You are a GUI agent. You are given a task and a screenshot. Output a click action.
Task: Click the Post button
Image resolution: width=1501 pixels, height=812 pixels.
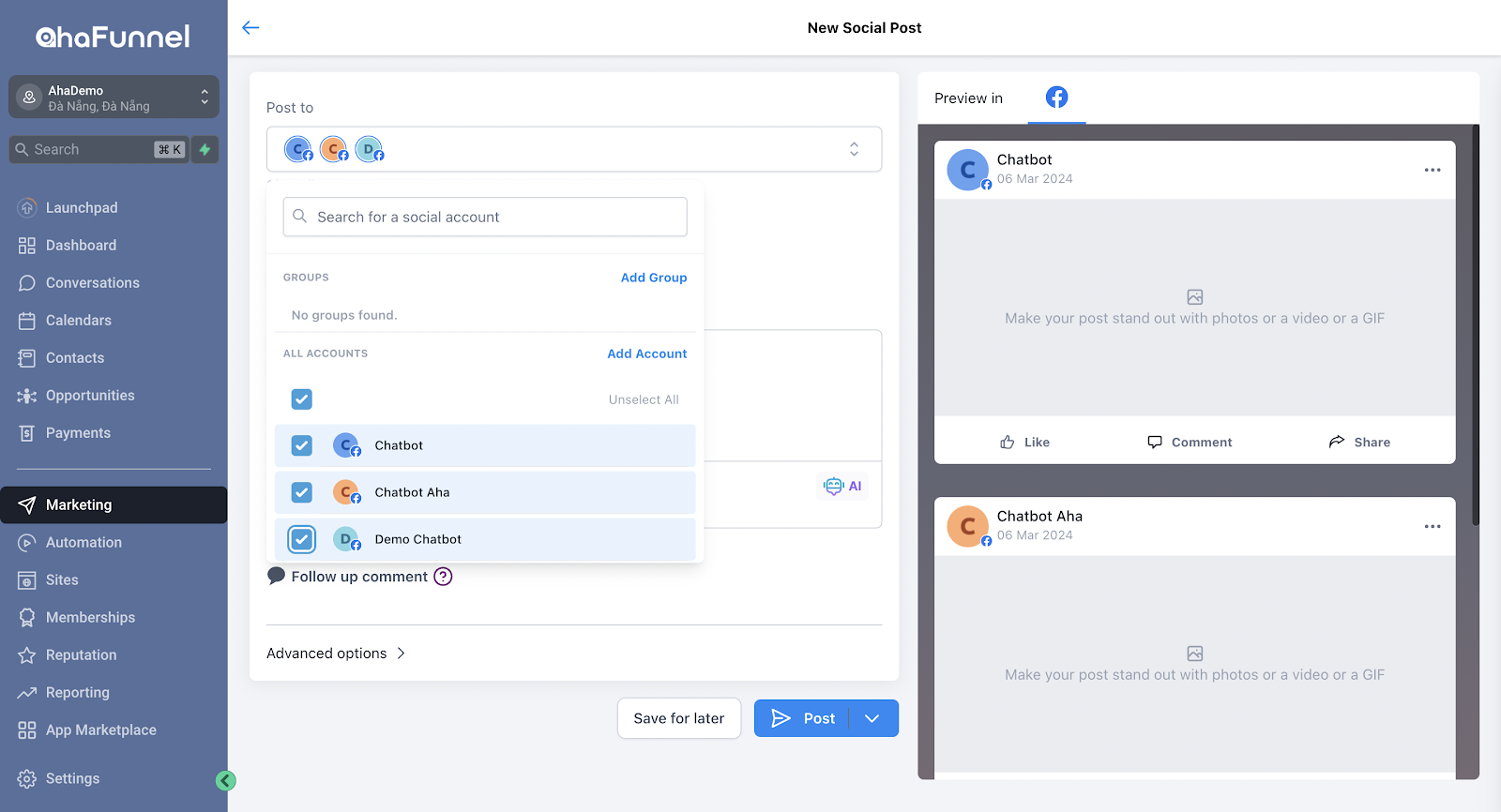802,718
